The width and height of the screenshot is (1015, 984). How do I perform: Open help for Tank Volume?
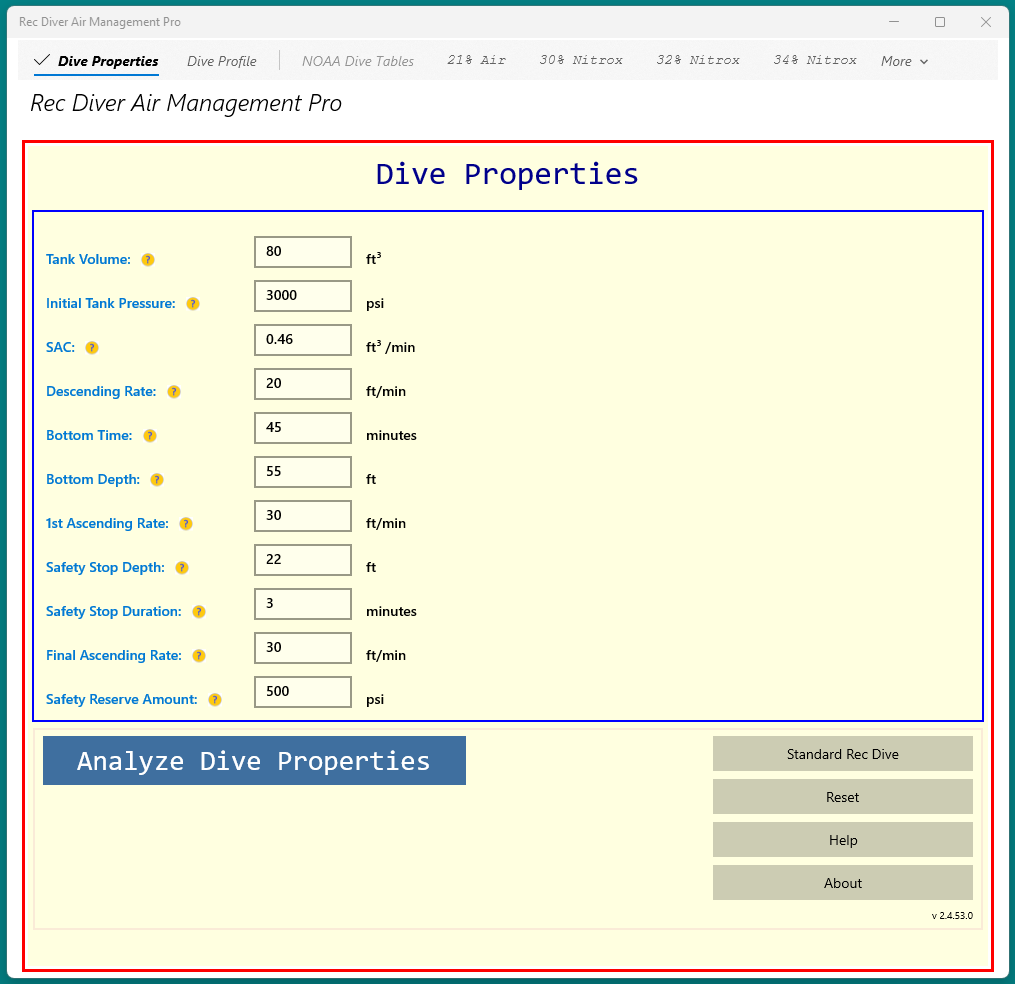coord(148,260)
